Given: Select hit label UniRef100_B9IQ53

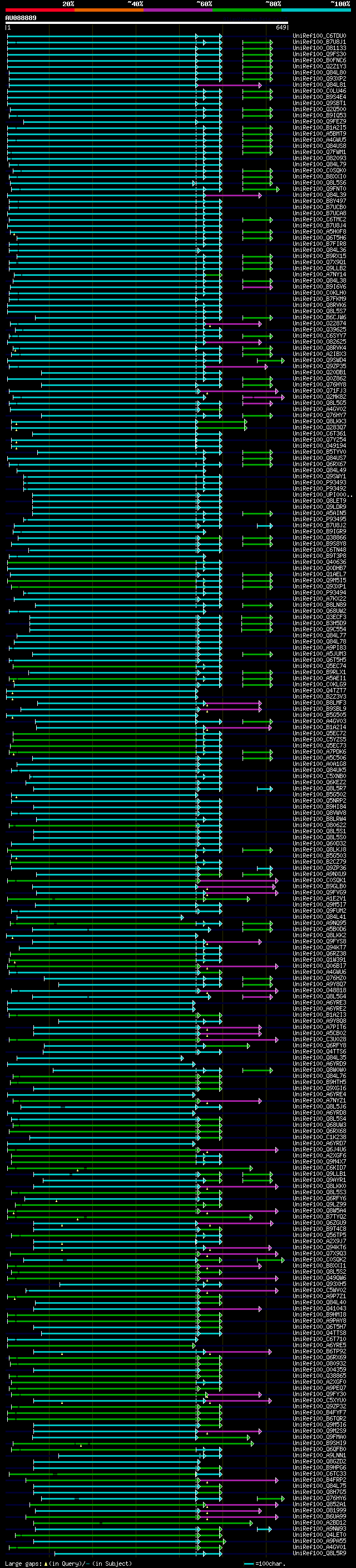Looking at the screenshot, I should (x=319, y=116).
